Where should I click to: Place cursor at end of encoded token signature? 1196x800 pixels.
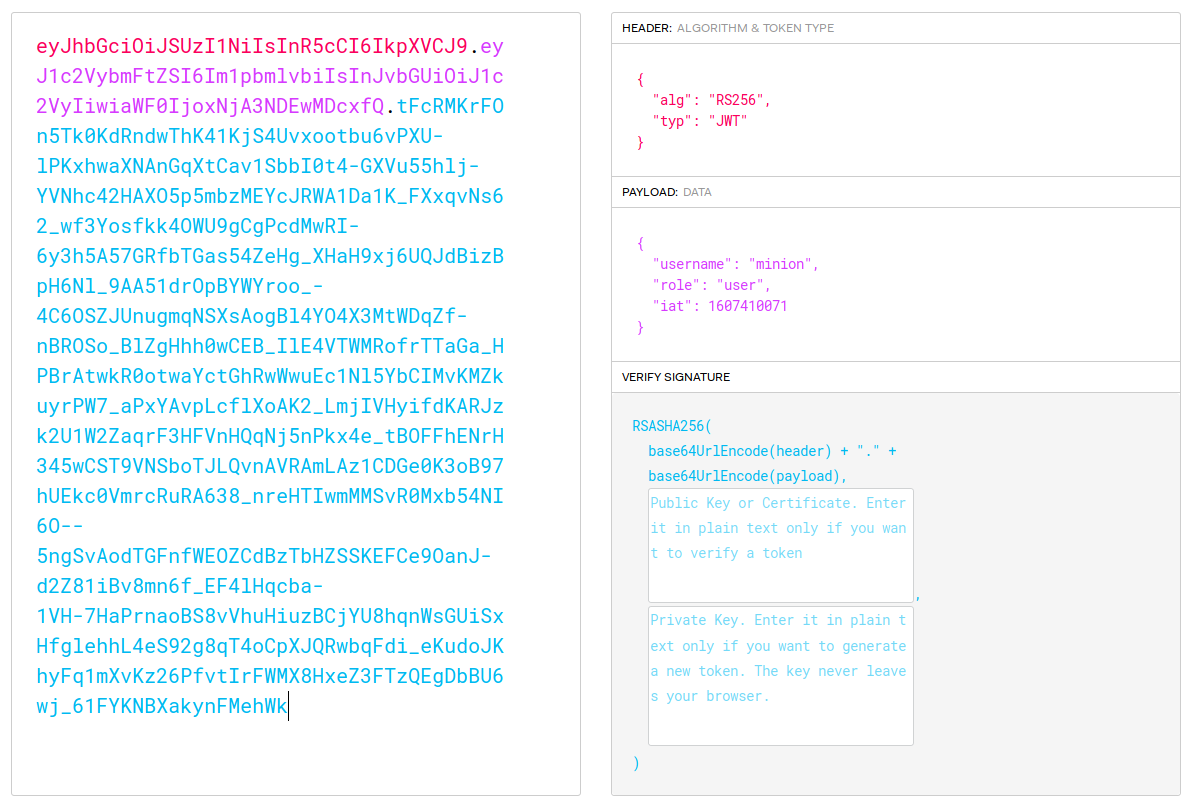click(288, 707)
